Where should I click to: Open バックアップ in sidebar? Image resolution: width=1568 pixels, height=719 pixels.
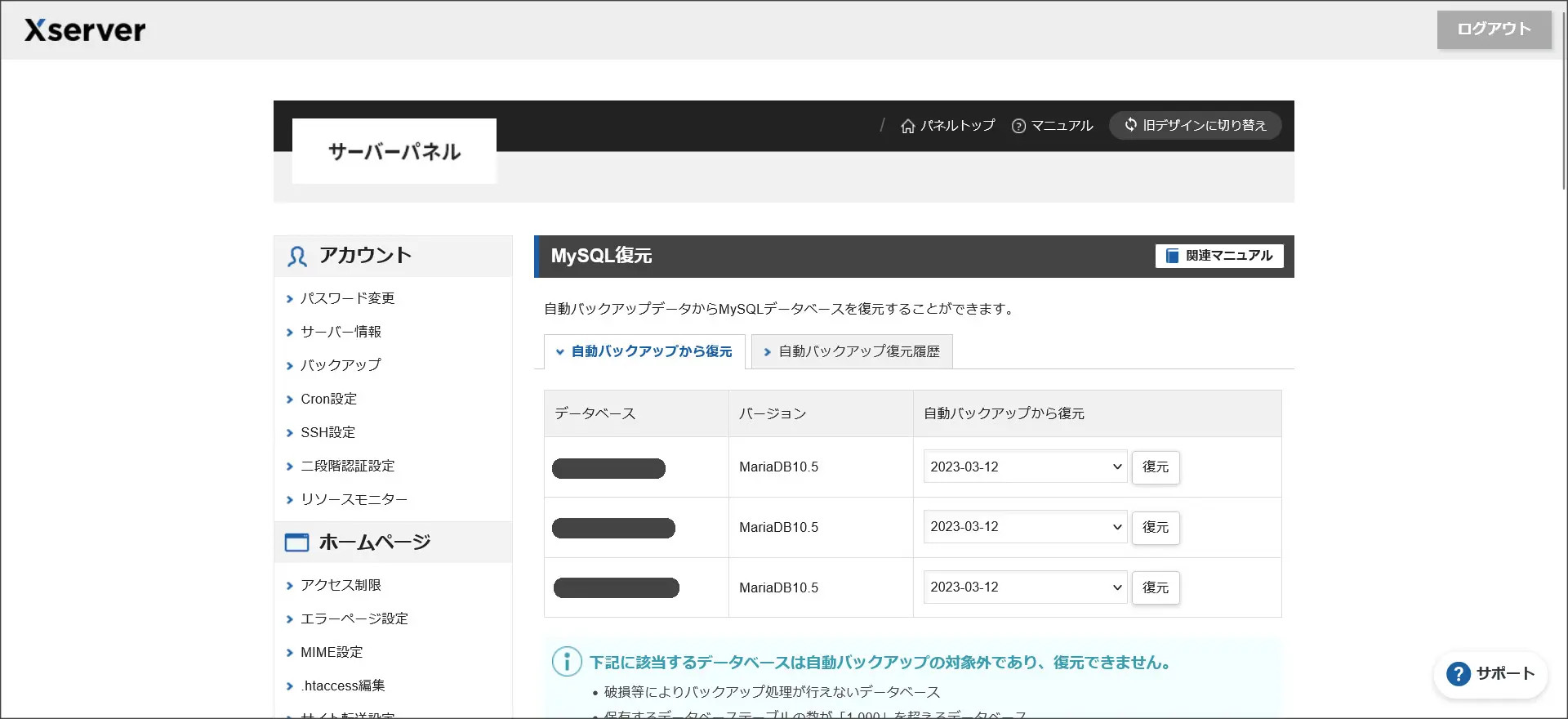click(341, 366)
